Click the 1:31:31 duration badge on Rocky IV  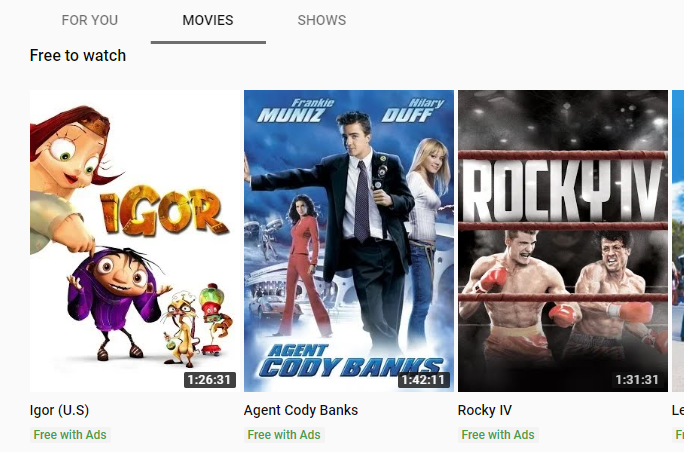coord(637,380)
